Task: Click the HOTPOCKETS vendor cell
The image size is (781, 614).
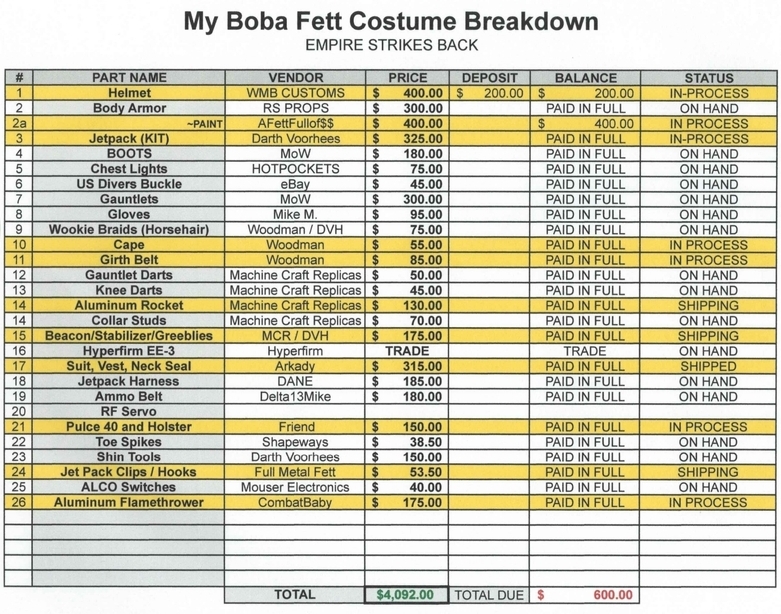Action: 296,169
